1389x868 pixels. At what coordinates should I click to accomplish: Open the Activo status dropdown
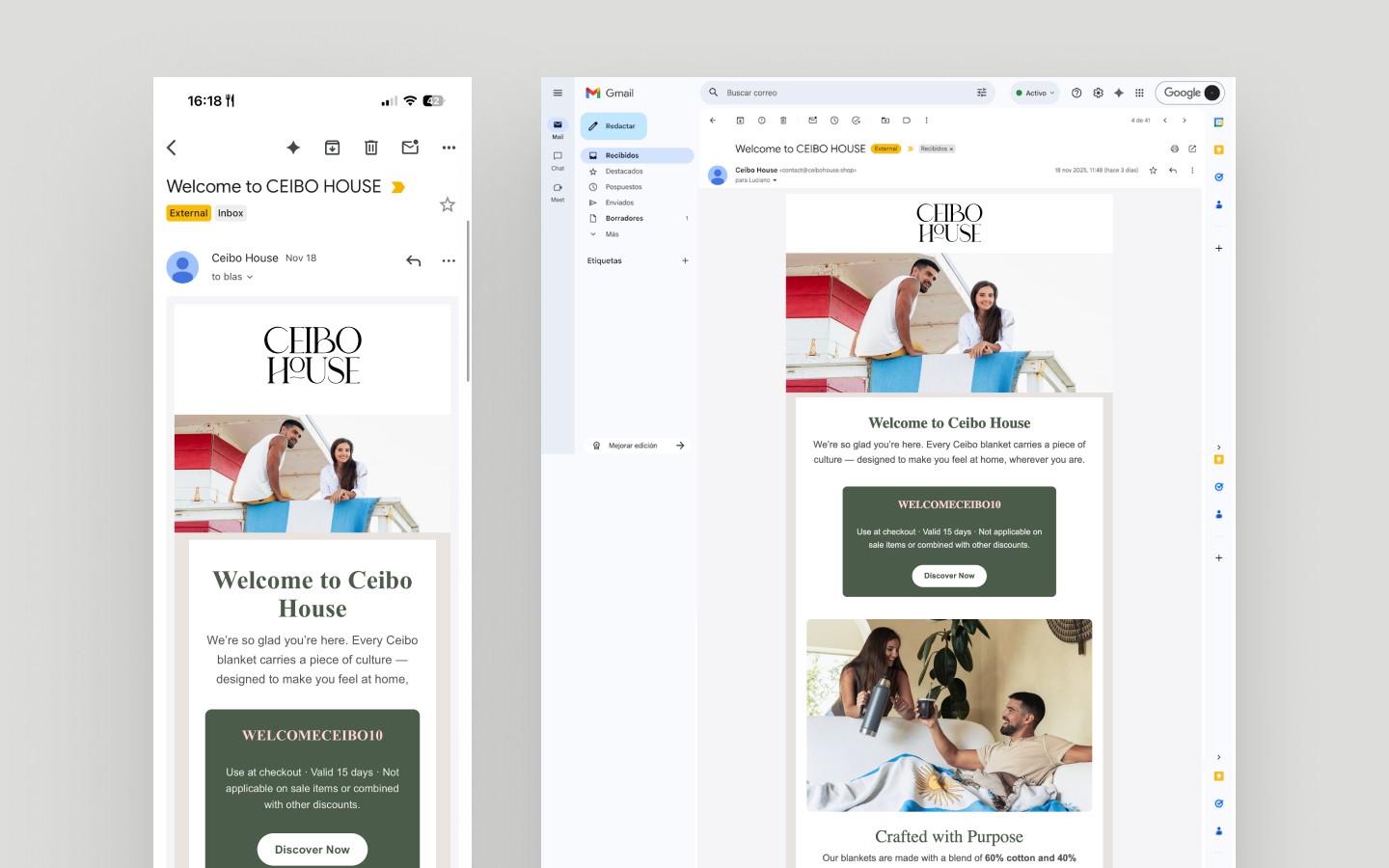coord(1035,93)
